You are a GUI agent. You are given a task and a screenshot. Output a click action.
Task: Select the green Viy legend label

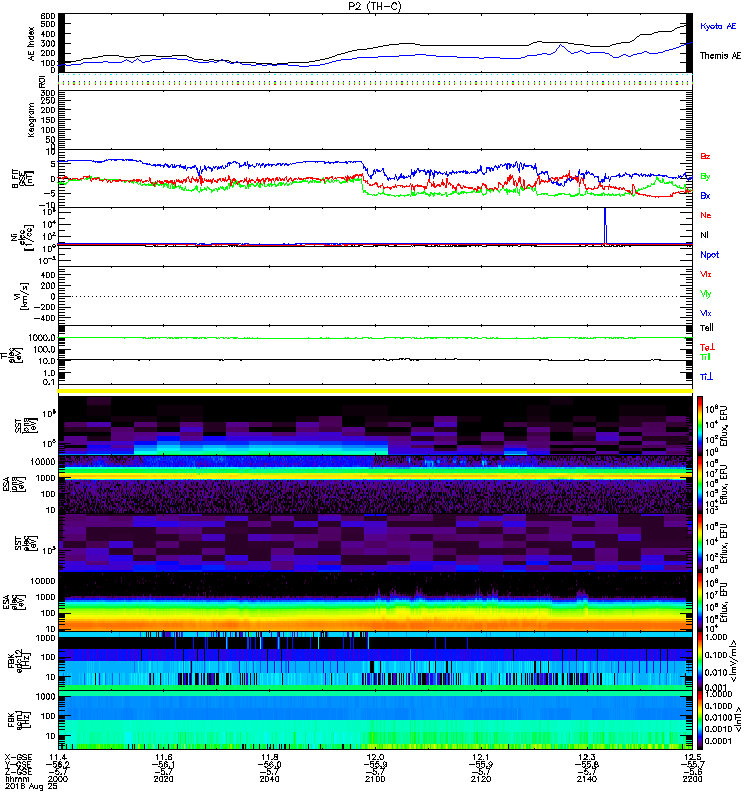point(706,294)
